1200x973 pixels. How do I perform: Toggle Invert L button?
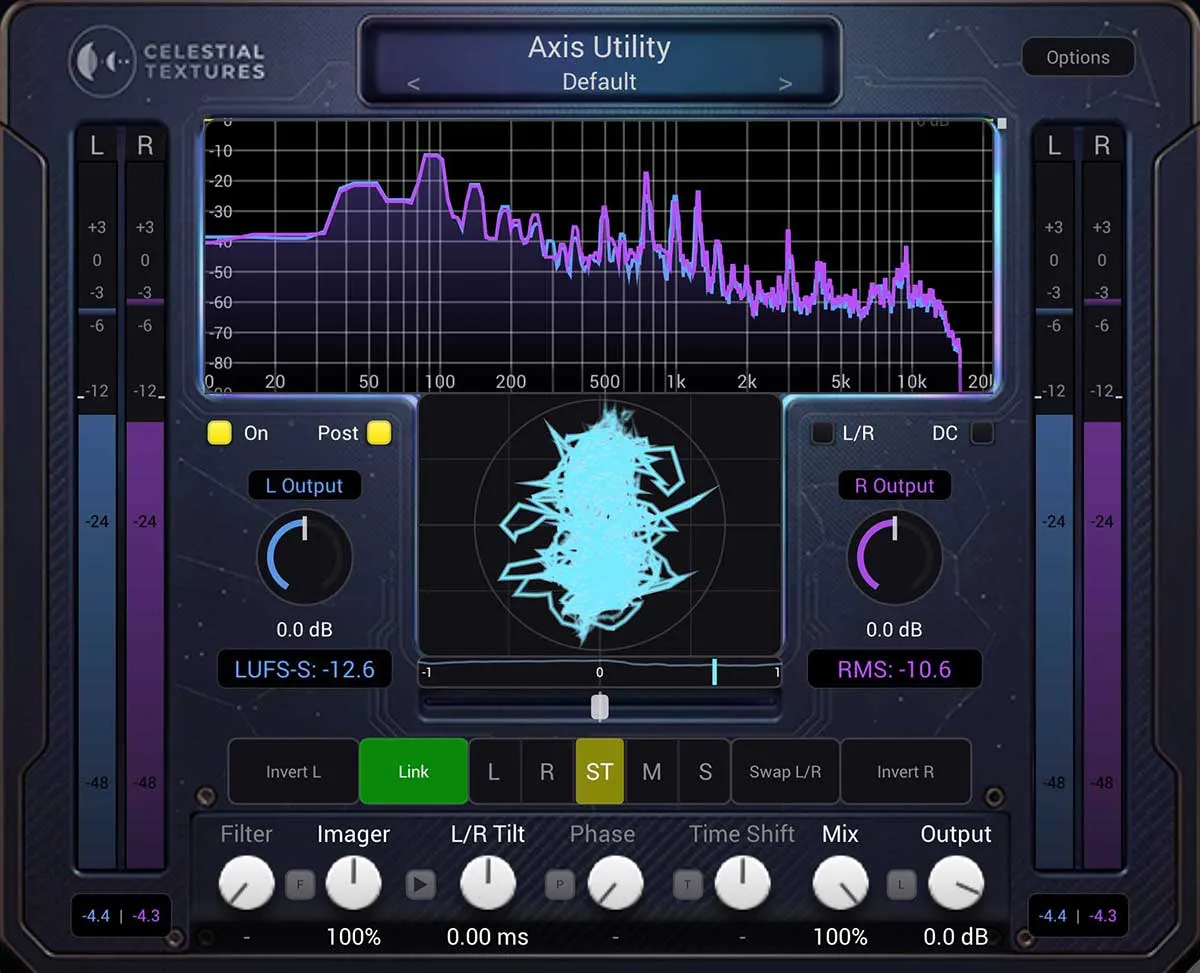(x=293, y=771)
